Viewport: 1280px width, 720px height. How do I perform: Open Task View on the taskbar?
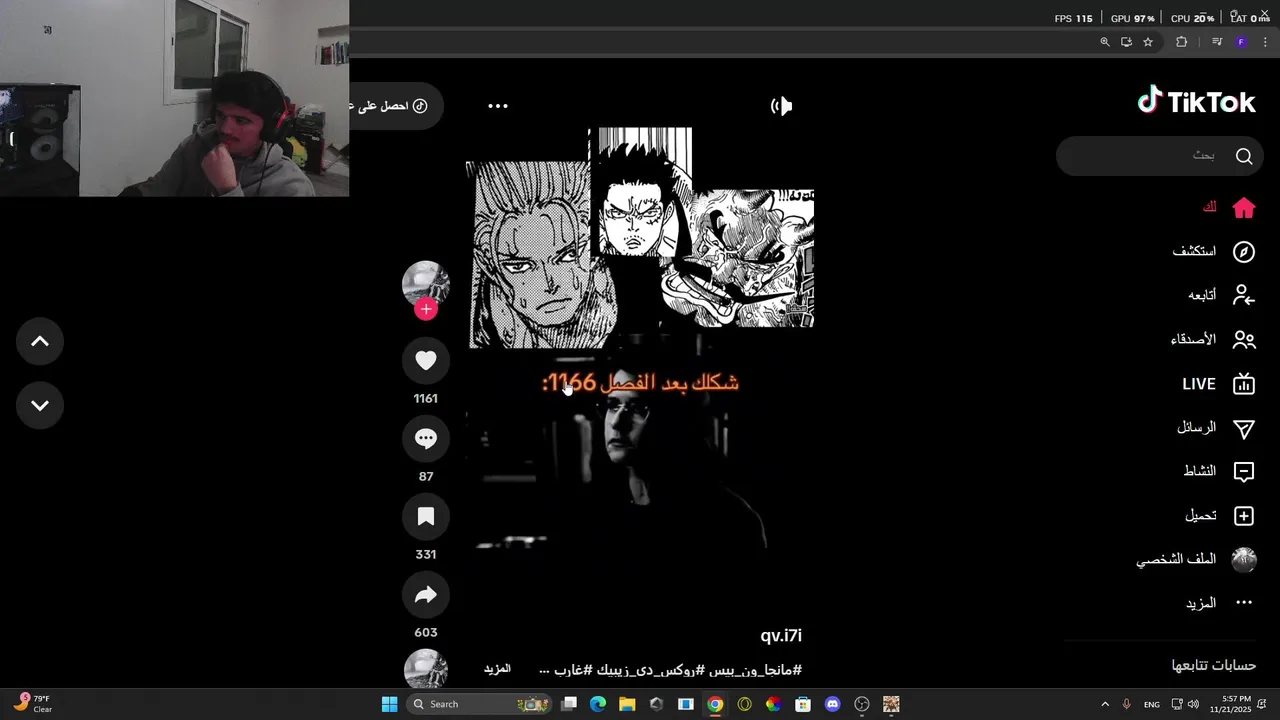tap(569, 704)
